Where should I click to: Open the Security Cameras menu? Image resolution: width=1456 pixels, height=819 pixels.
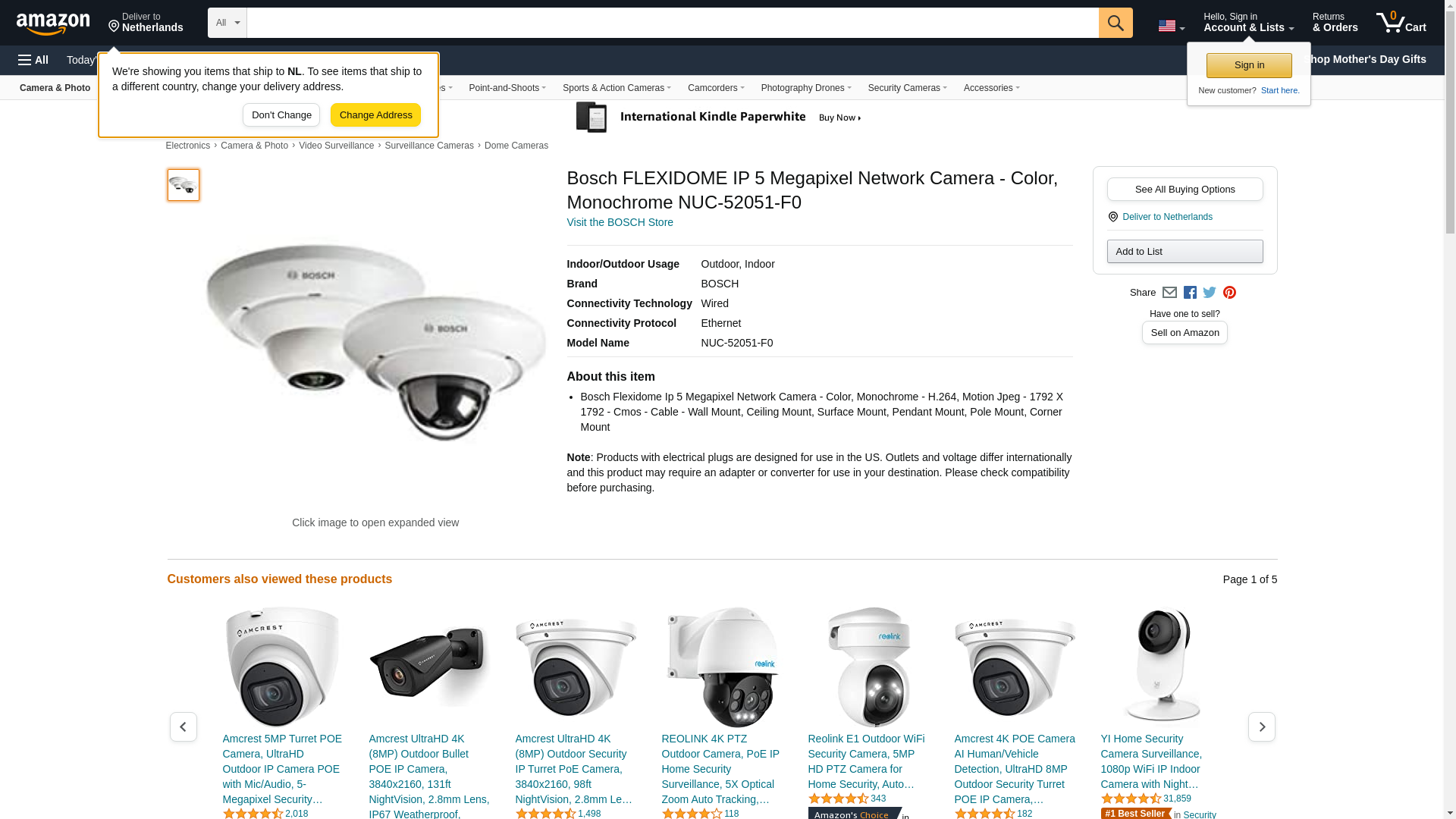click(908, 88)
